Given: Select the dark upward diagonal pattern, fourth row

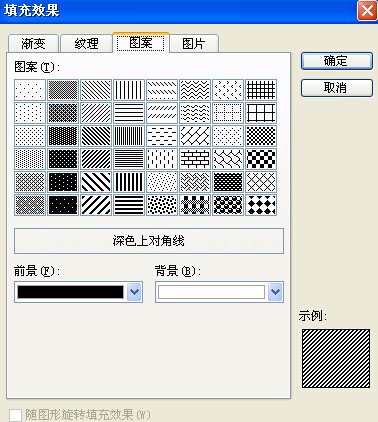Looking at the screenshot, I should [x=96, y=159].
